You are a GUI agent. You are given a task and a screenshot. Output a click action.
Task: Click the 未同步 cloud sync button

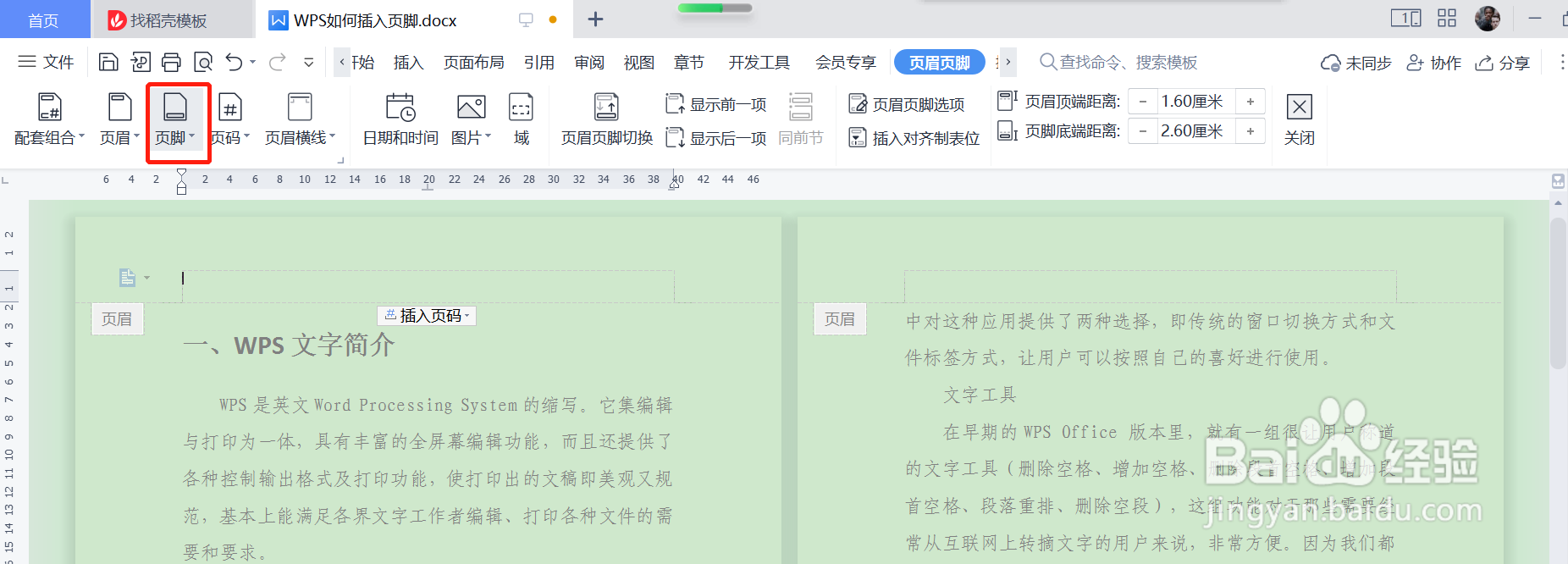pyautogui.click(x=1356, y=63)
